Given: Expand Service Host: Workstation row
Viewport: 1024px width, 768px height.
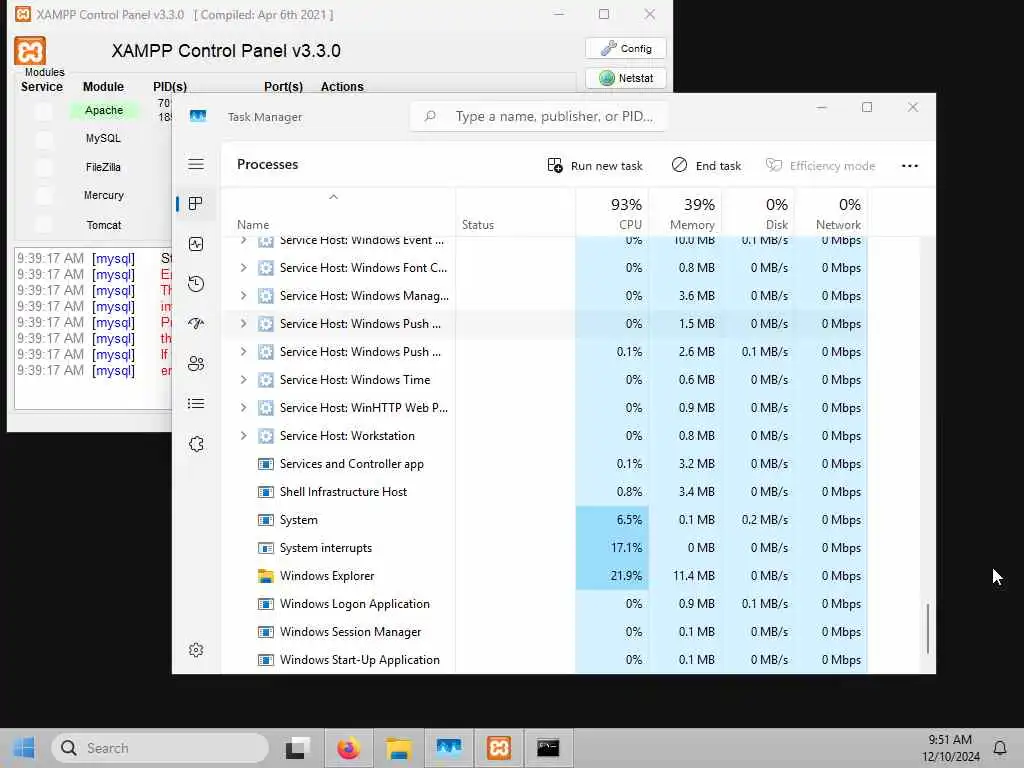Looking at the screenshot, I should (243, 436).
